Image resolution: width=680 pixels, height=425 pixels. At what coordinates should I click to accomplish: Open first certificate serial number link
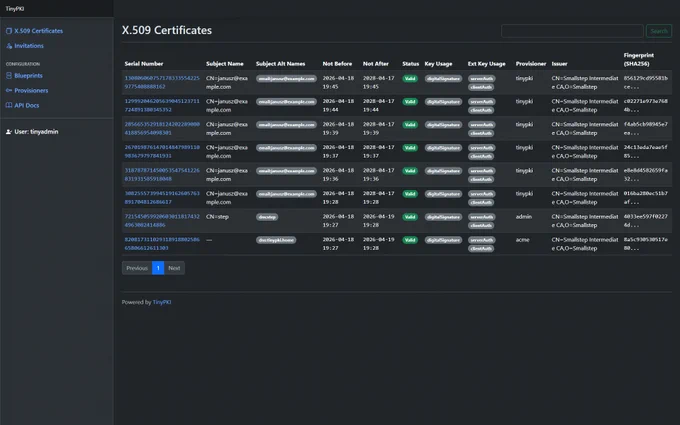point(162,82)
